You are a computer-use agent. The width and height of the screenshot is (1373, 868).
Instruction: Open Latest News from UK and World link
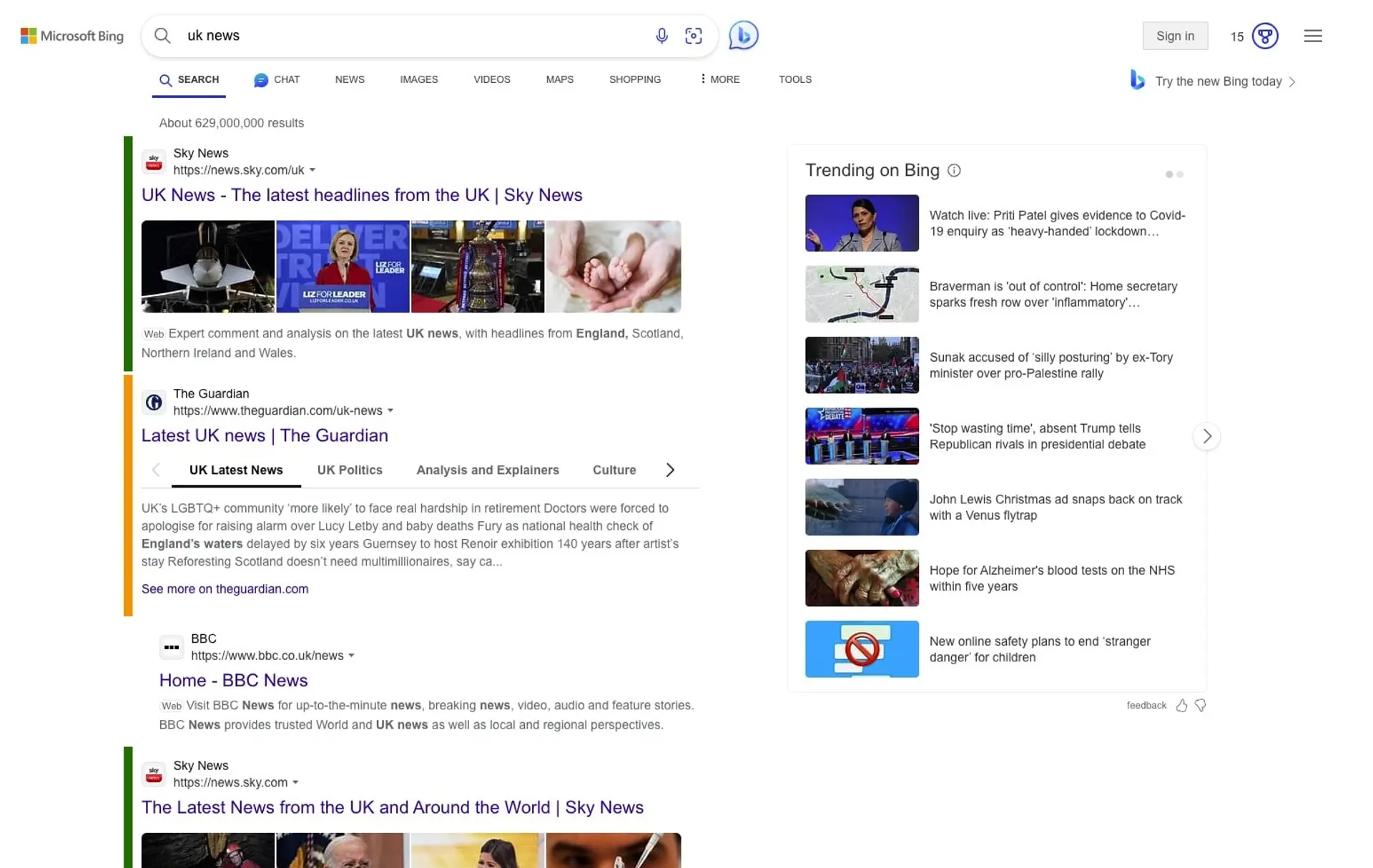click(393, 807)
